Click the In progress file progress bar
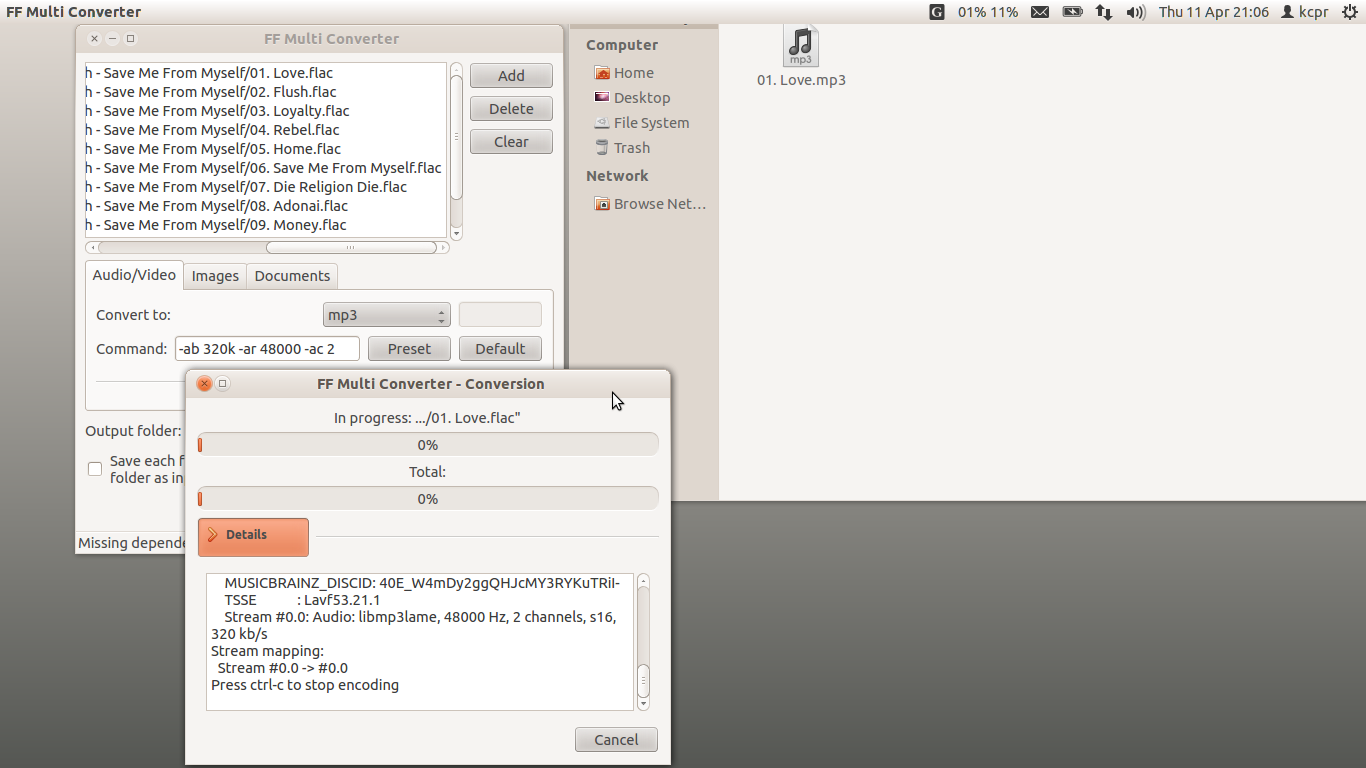The image size is (1366, 768). pyautogui.click(x=428, y=445)
